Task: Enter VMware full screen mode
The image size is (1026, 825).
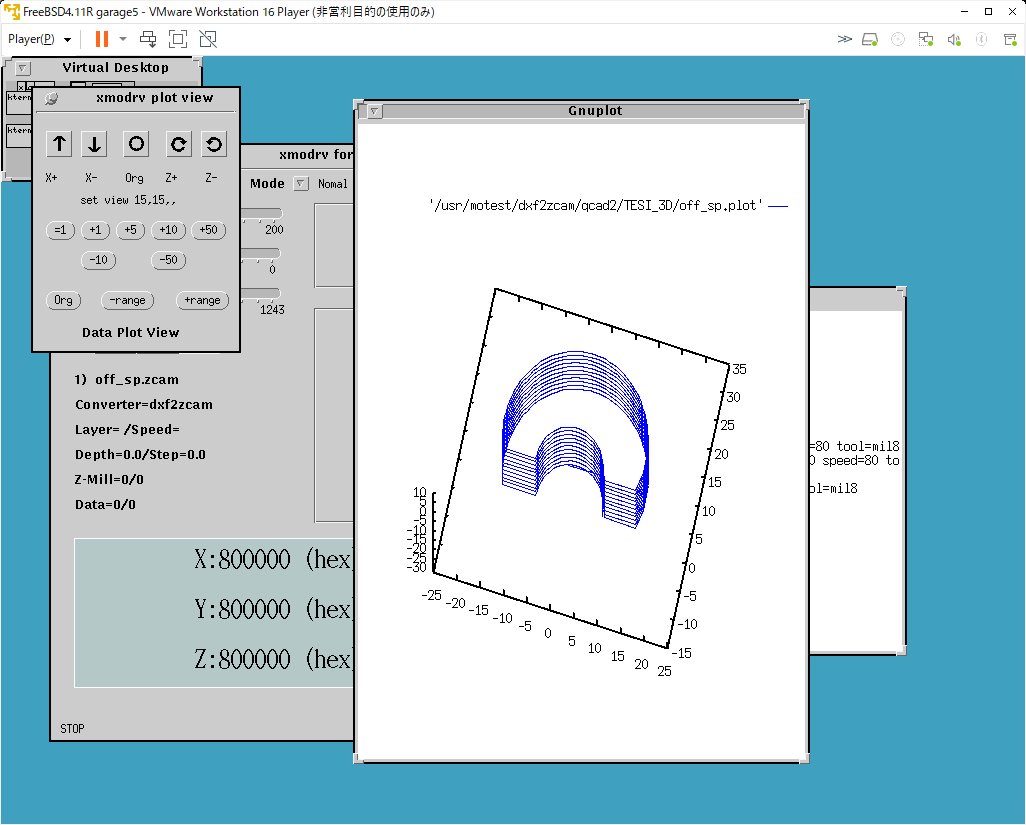Action: pos(178,39)
